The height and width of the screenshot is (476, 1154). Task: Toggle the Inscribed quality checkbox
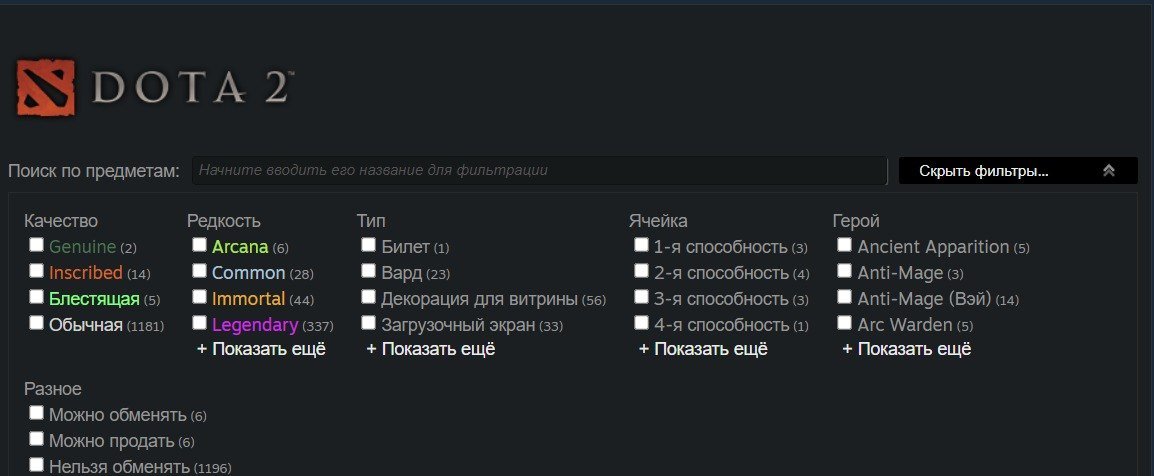pos(36,271)
